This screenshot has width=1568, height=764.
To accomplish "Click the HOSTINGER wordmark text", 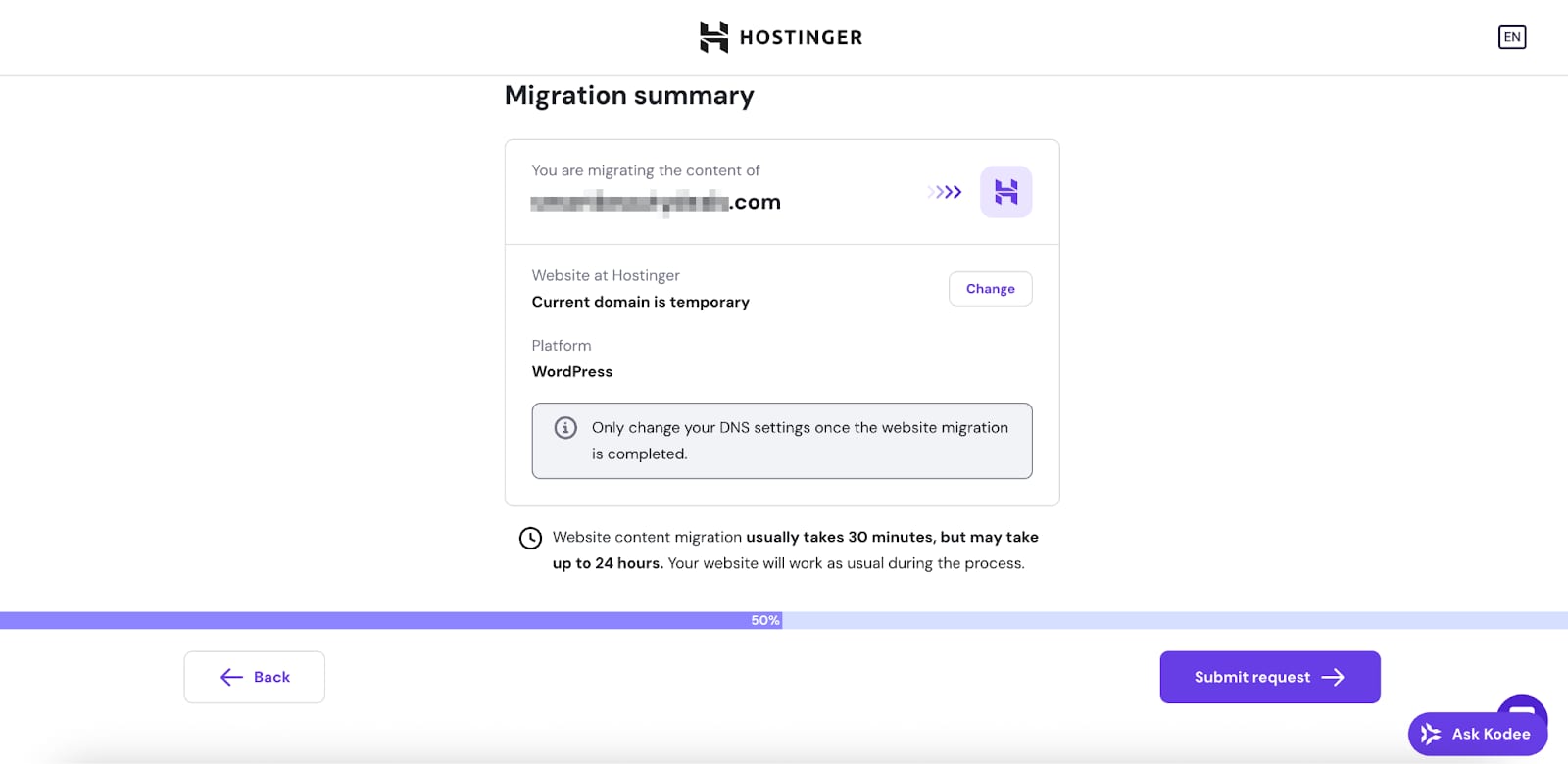I will pyautogui.click(x=801, y=38).
